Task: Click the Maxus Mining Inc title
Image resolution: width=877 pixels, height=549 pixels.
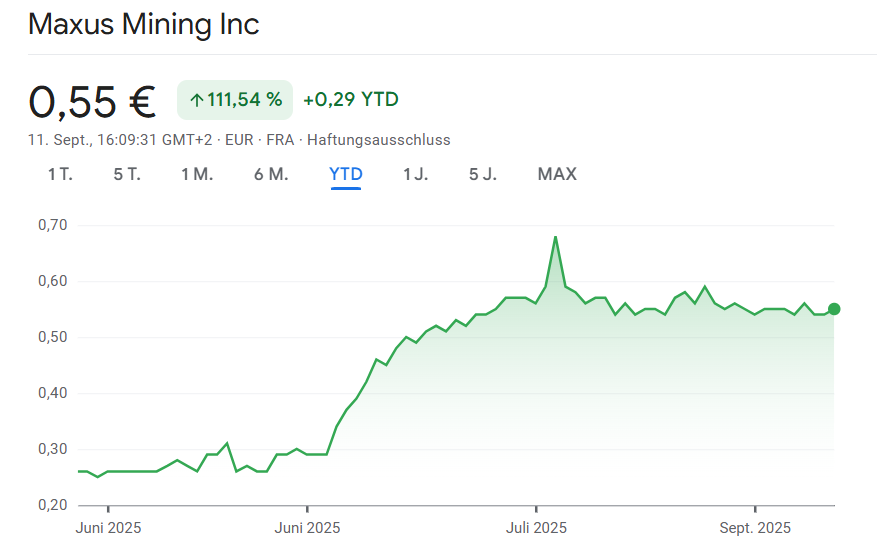Action: tap(144, 25)
